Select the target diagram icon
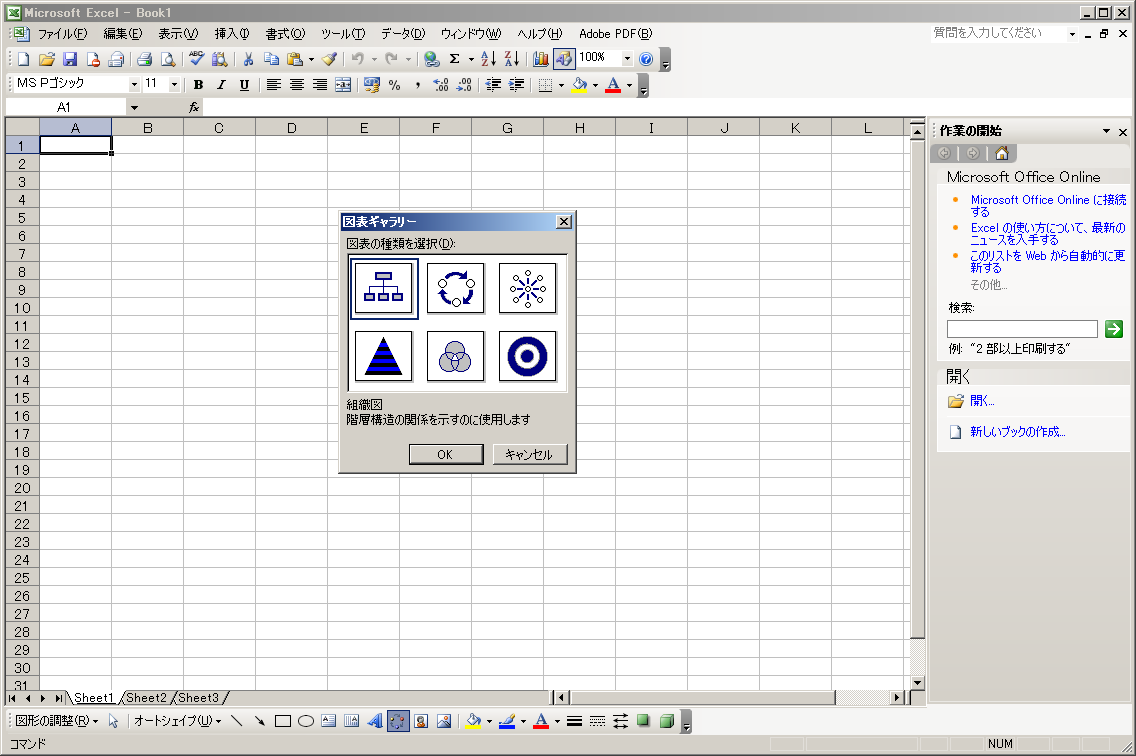 point(527,356)
